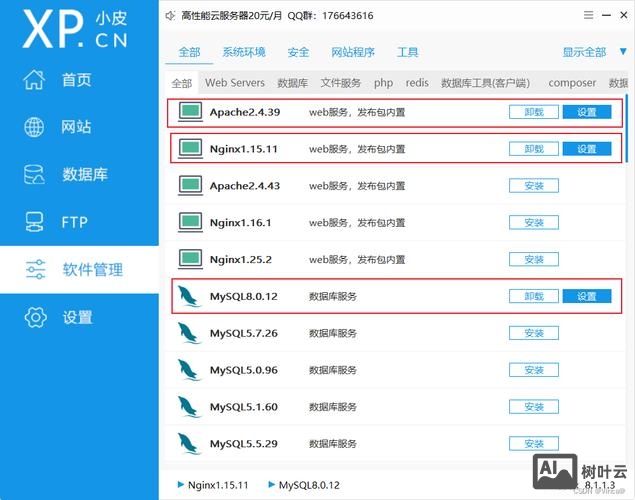
Task: Click the 网站 globe icon
Action: (x=34, y=127)
